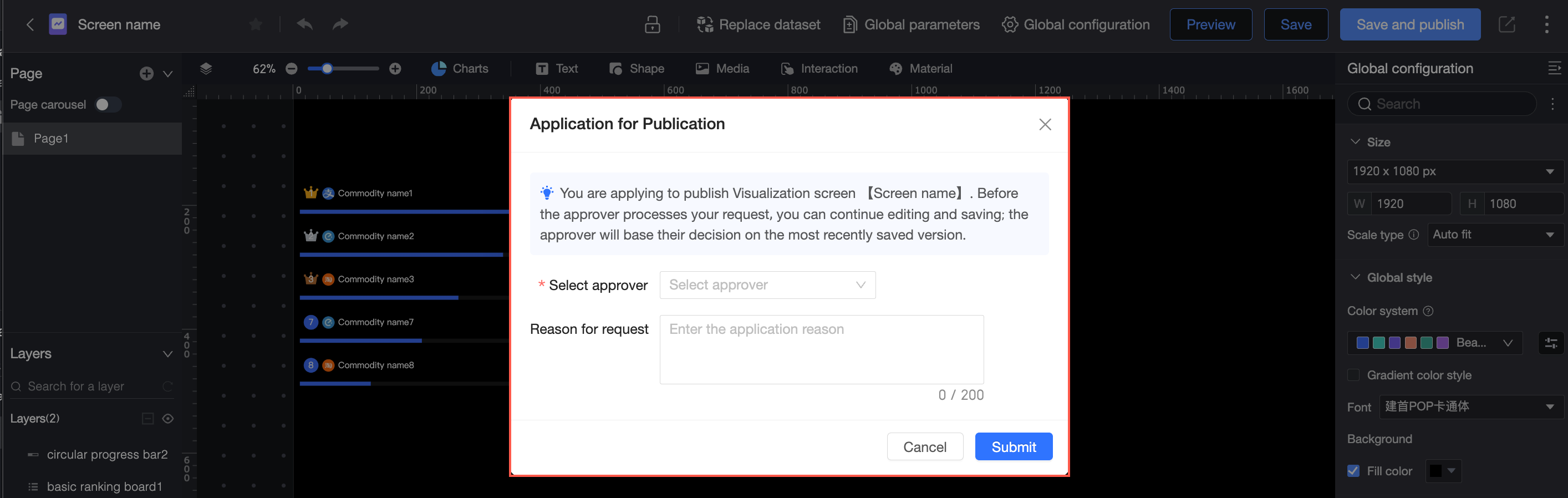Viewport: 1568px width, 498px height.
Task: Open the Media menu
Action: [722, 69]
